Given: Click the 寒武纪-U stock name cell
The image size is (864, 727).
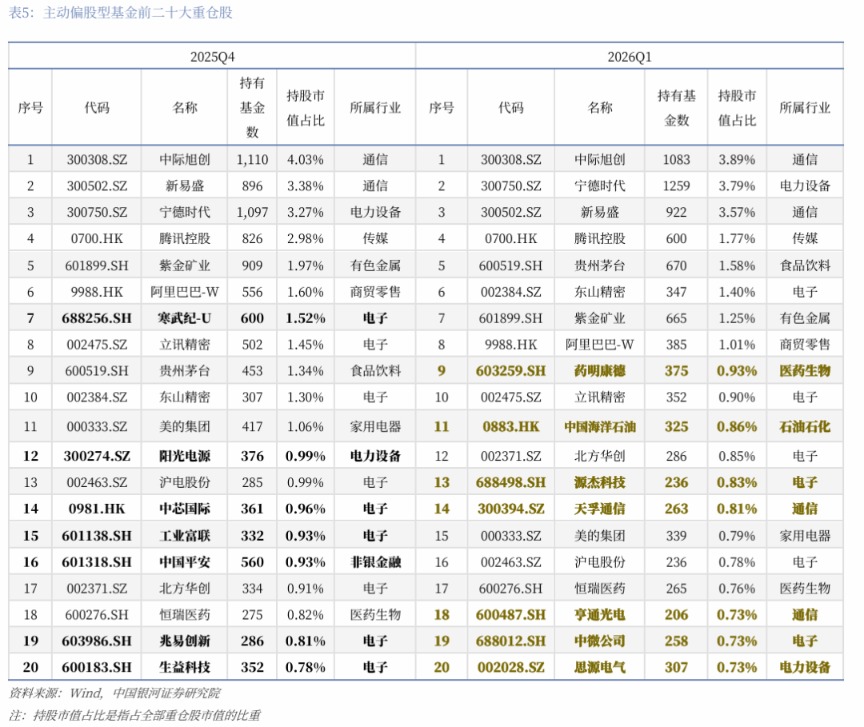Looking at the screenshot, I should coord(183,318).
